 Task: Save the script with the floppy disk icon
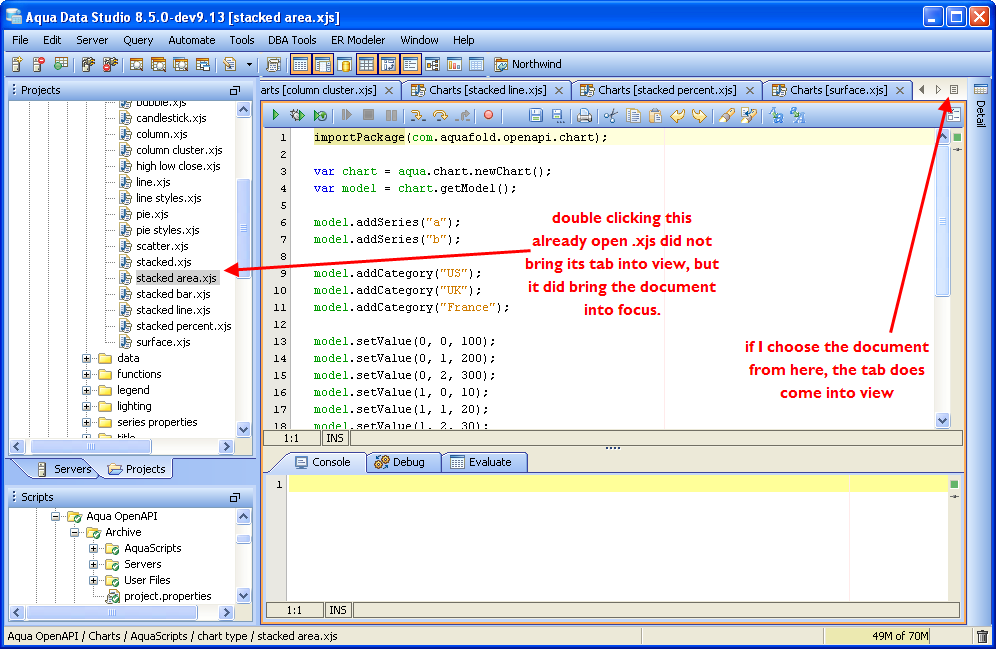[x=535, y=115]
